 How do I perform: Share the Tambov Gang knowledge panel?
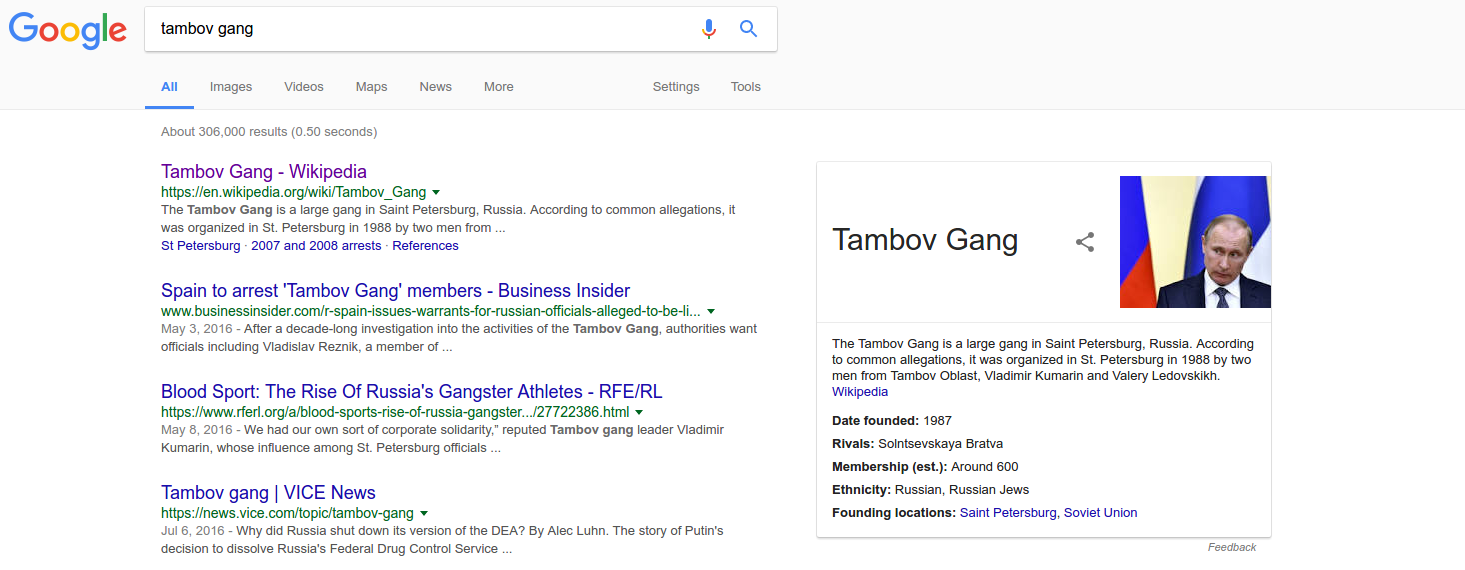tap(1085, 241)
